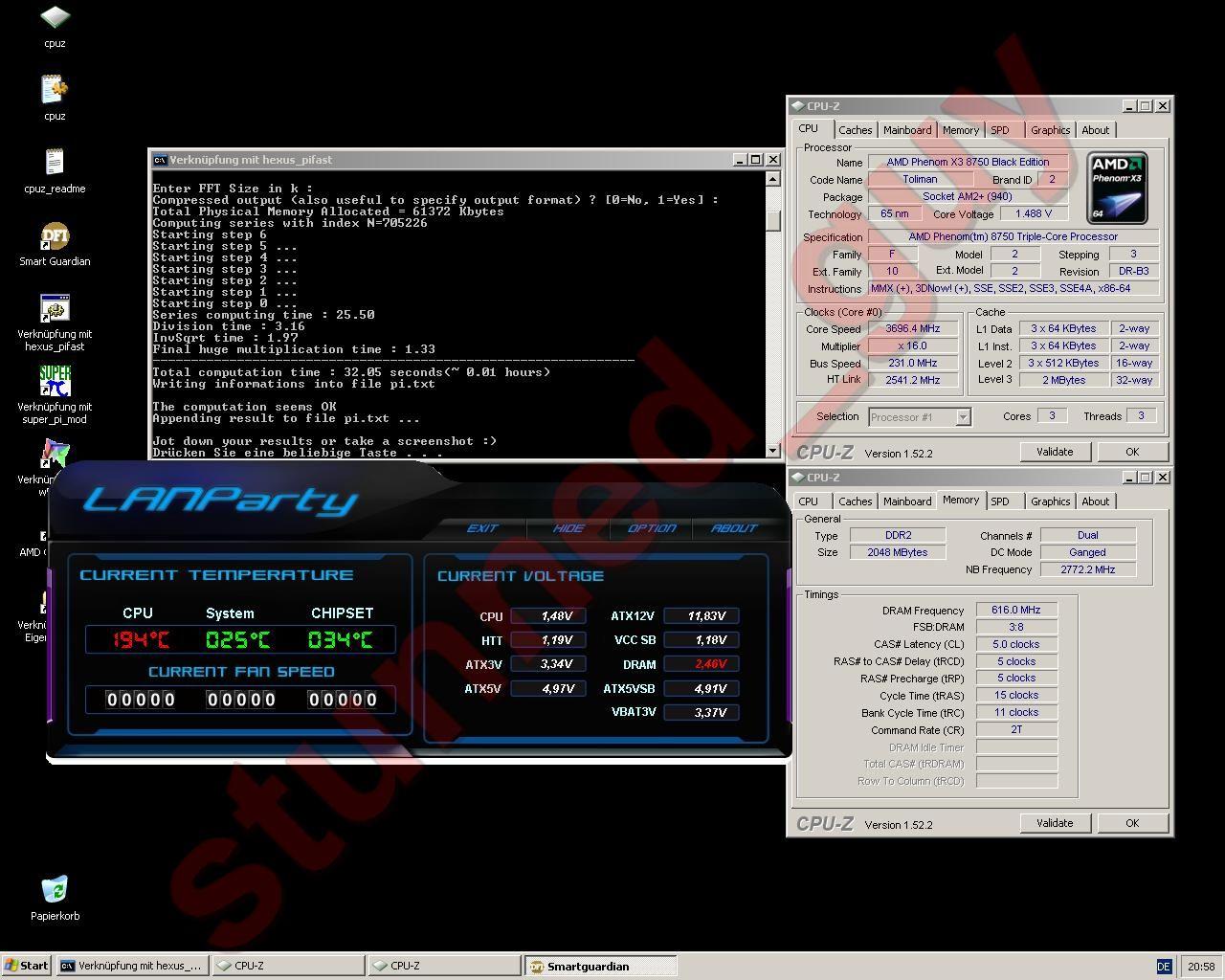Open the hexus_pifast shortcut icon
The width and height of the screenshot is (1225, 980).
pyautogui.click(x=55, y=309)
